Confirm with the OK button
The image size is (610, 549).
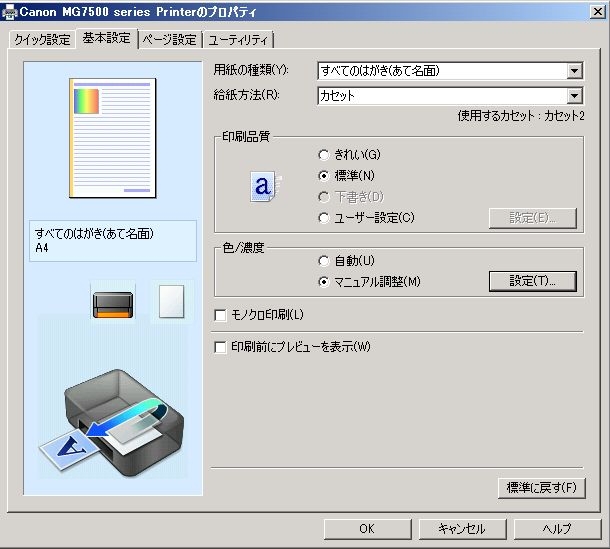(367, 529)
